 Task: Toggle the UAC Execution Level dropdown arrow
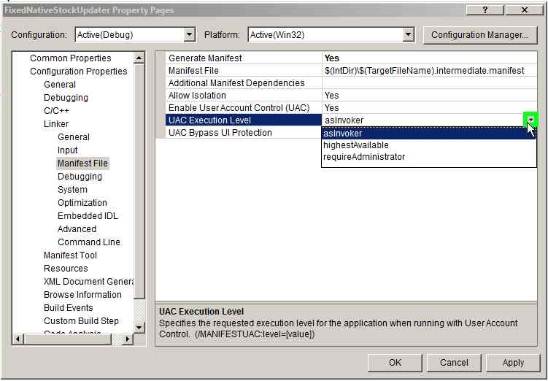(x=531, y=120)
